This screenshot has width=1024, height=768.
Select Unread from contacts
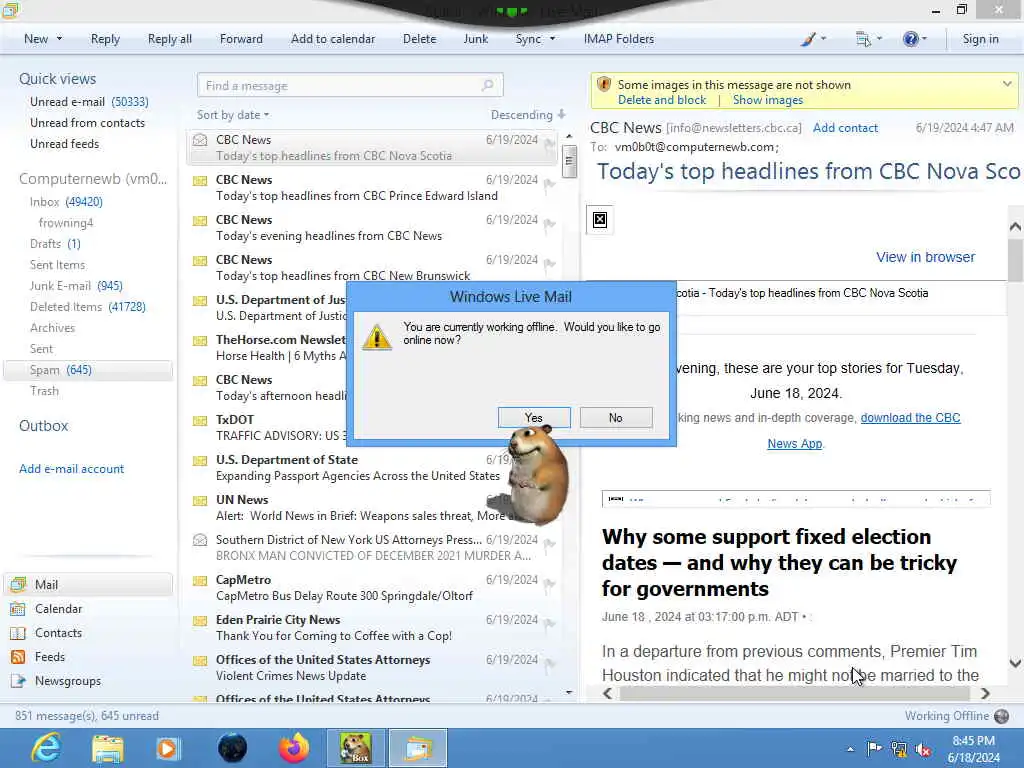[88, 123]
